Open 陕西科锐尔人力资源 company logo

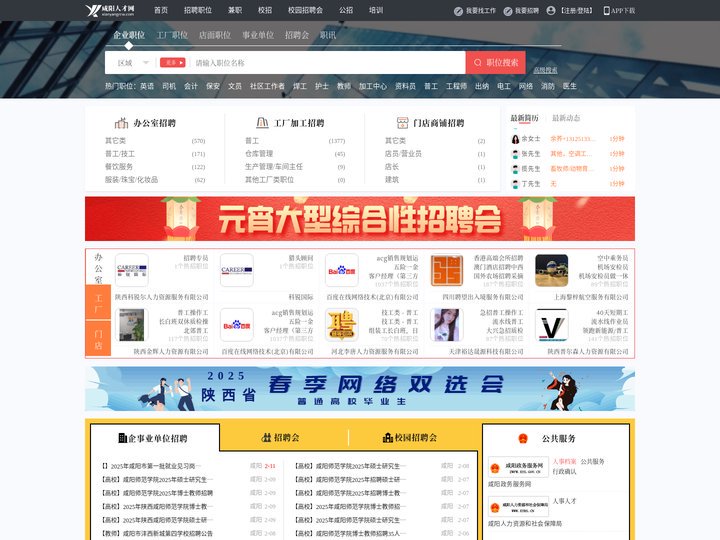click(x=132, y=270)
